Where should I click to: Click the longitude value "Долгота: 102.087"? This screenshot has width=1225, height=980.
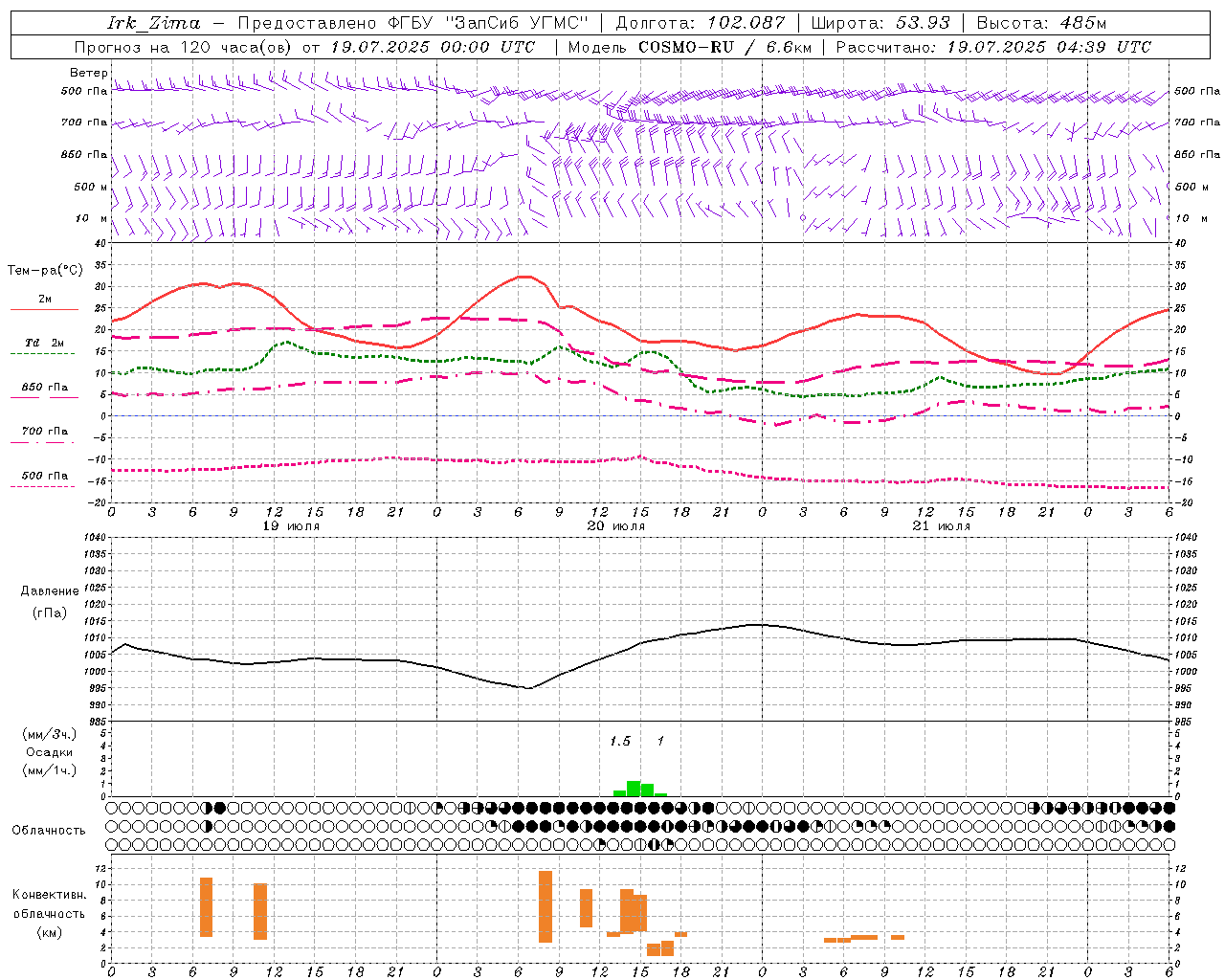click(x=700, y=23)
